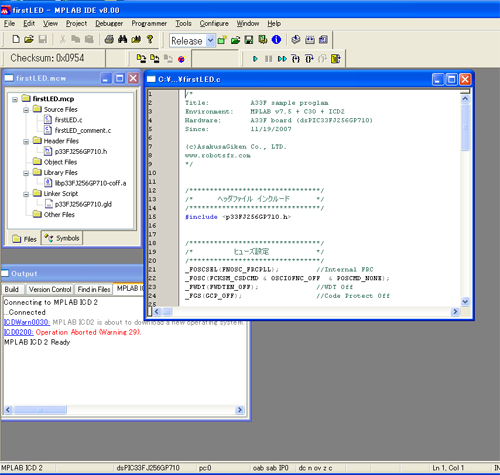
Task: Click Output window horizontal scroll thumb
Action: pyautogui.click(x=40, y=410)
